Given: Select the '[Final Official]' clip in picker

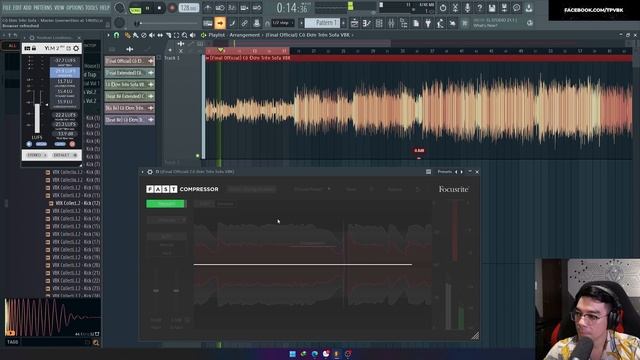Looking at the screenshot, I should [130, 61].
